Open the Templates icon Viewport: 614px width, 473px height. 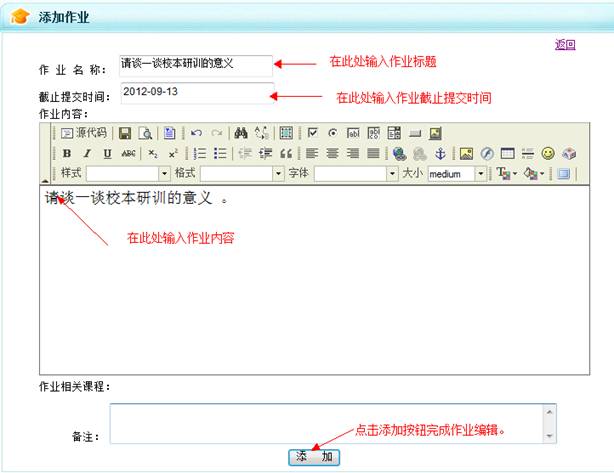coord(169,134)
